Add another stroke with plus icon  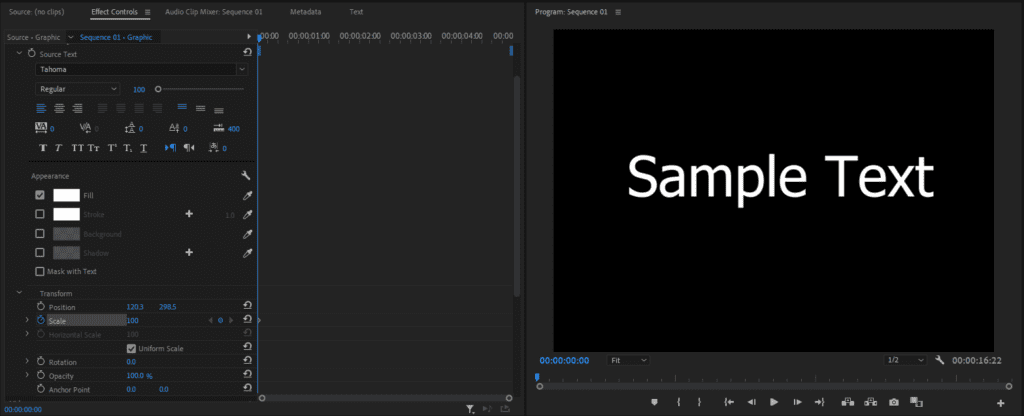click(189, 214)
